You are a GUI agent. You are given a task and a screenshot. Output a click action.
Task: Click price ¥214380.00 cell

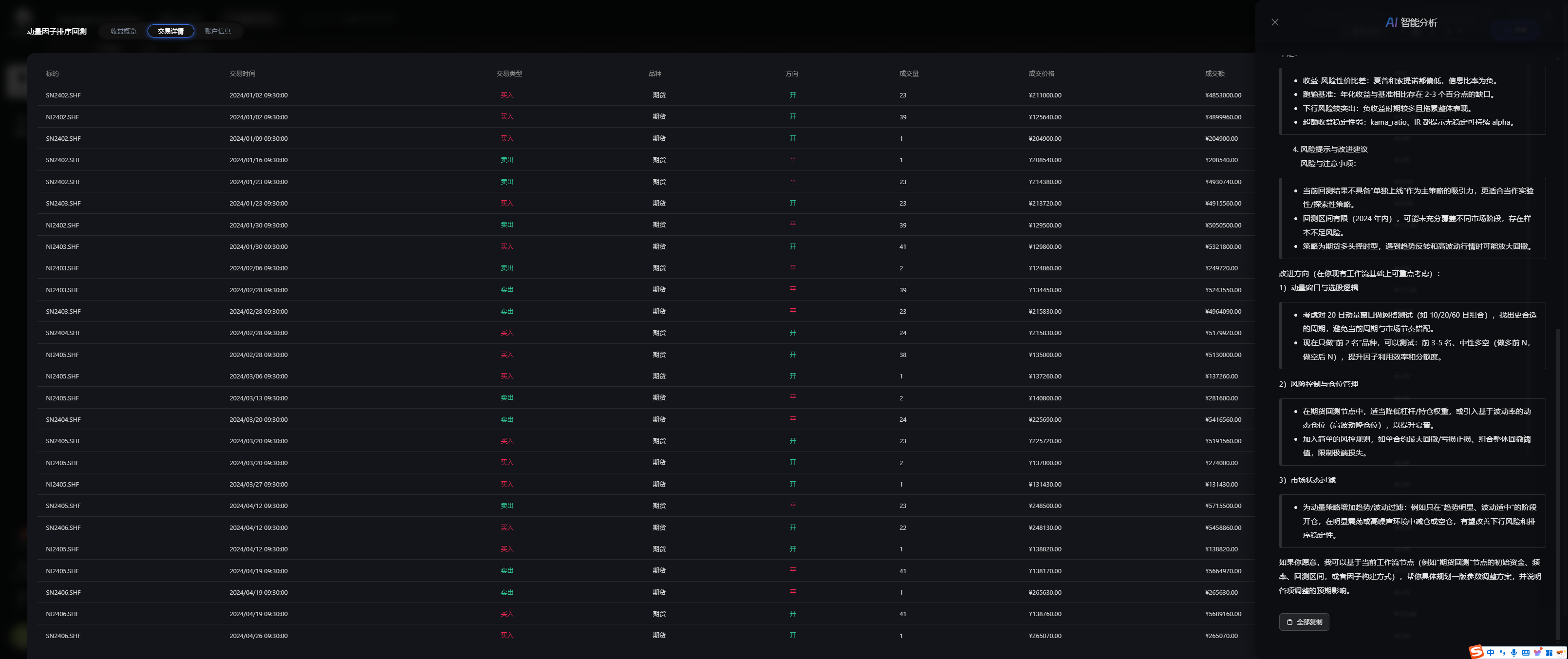(x=1045, y=182)
